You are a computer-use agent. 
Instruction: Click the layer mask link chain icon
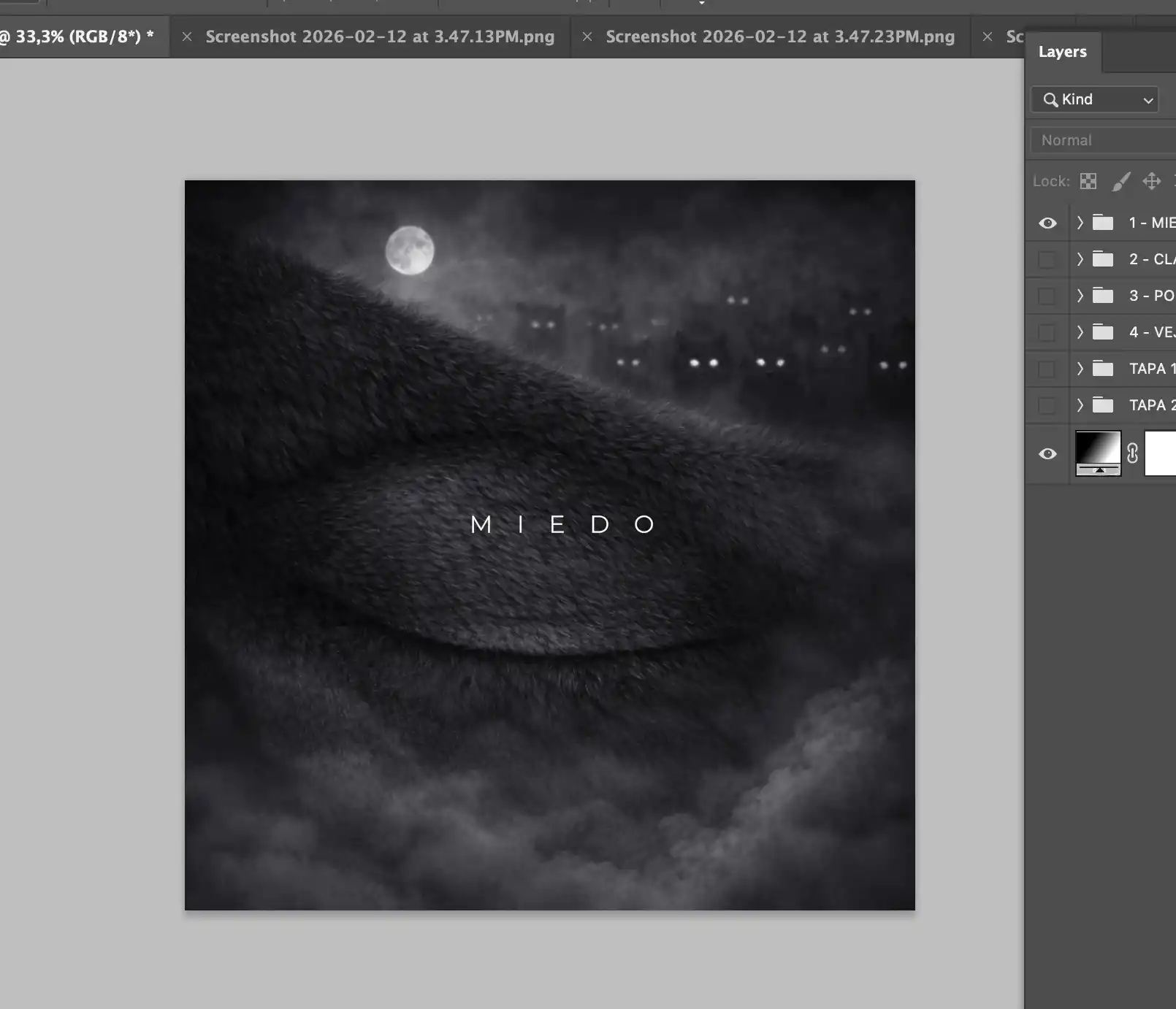click(1132, 453)
